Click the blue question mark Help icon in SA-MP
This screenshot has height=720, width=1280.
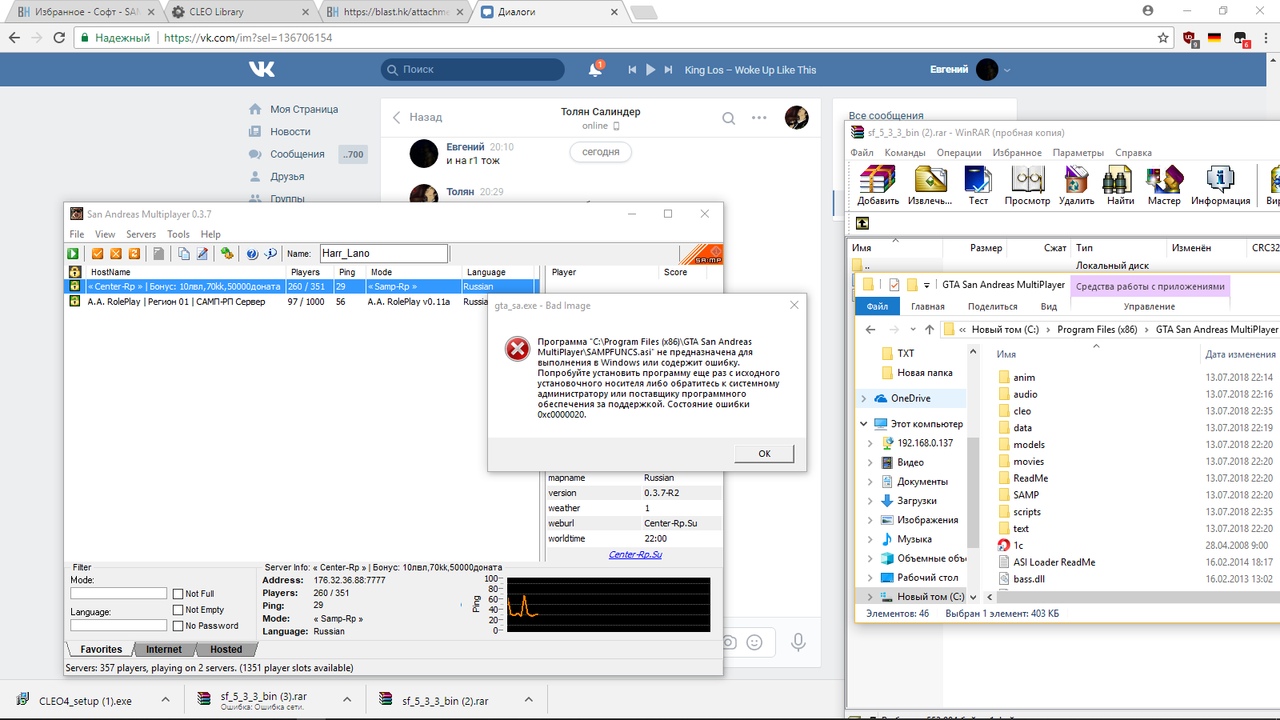[252, 254]
